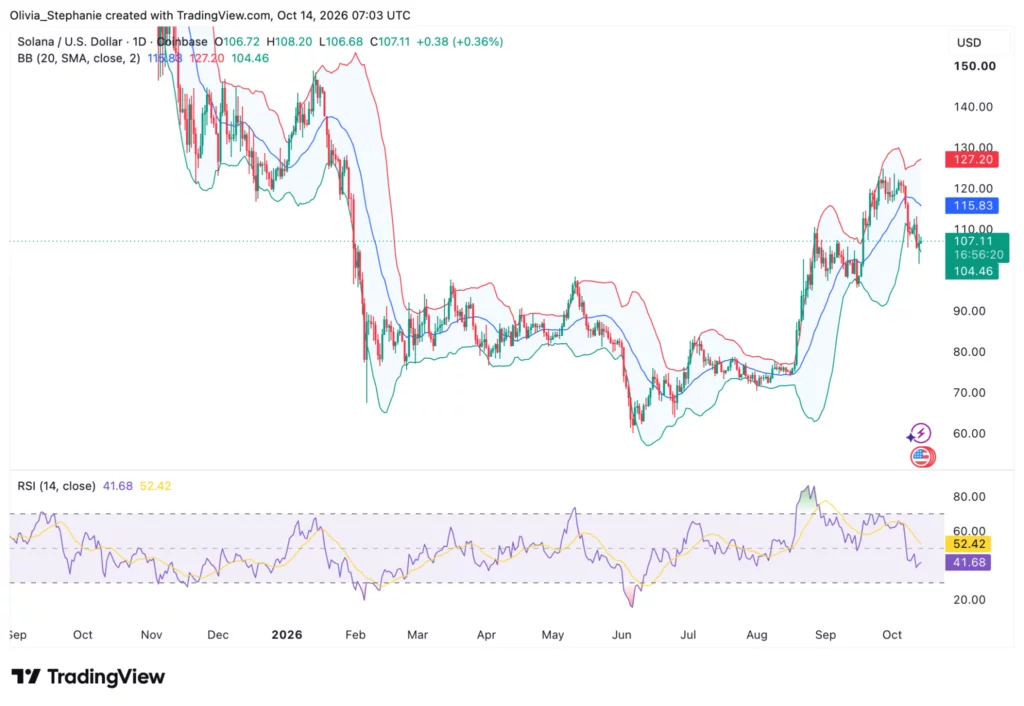
Task: Click the purple lightning bolt event icon
Action: pyautogui.click(x=920, y=433)
